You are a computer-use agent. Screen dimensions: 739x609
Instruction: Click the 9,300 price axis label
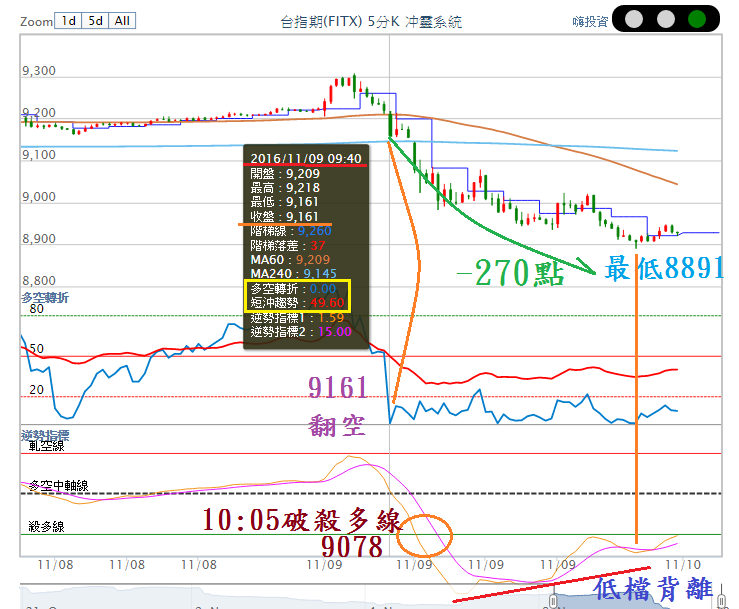point(39,71)
